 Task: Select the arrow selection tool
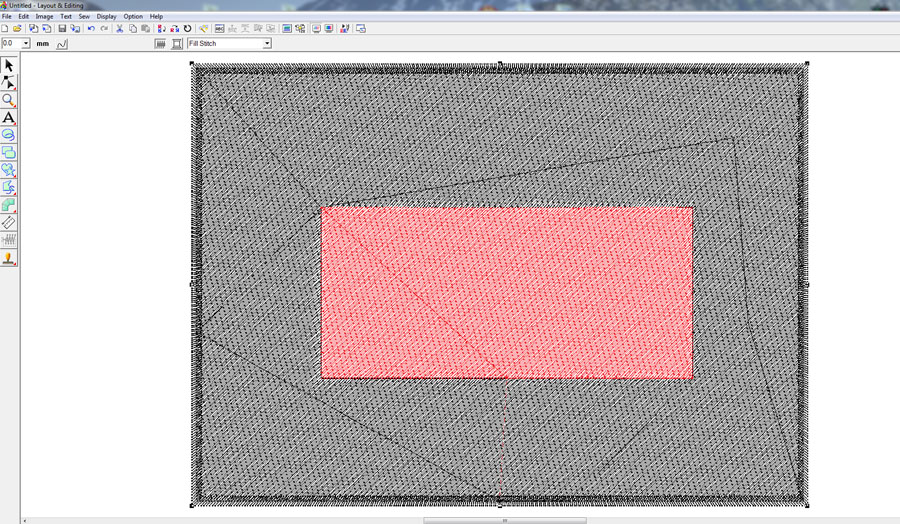(9, 66)
